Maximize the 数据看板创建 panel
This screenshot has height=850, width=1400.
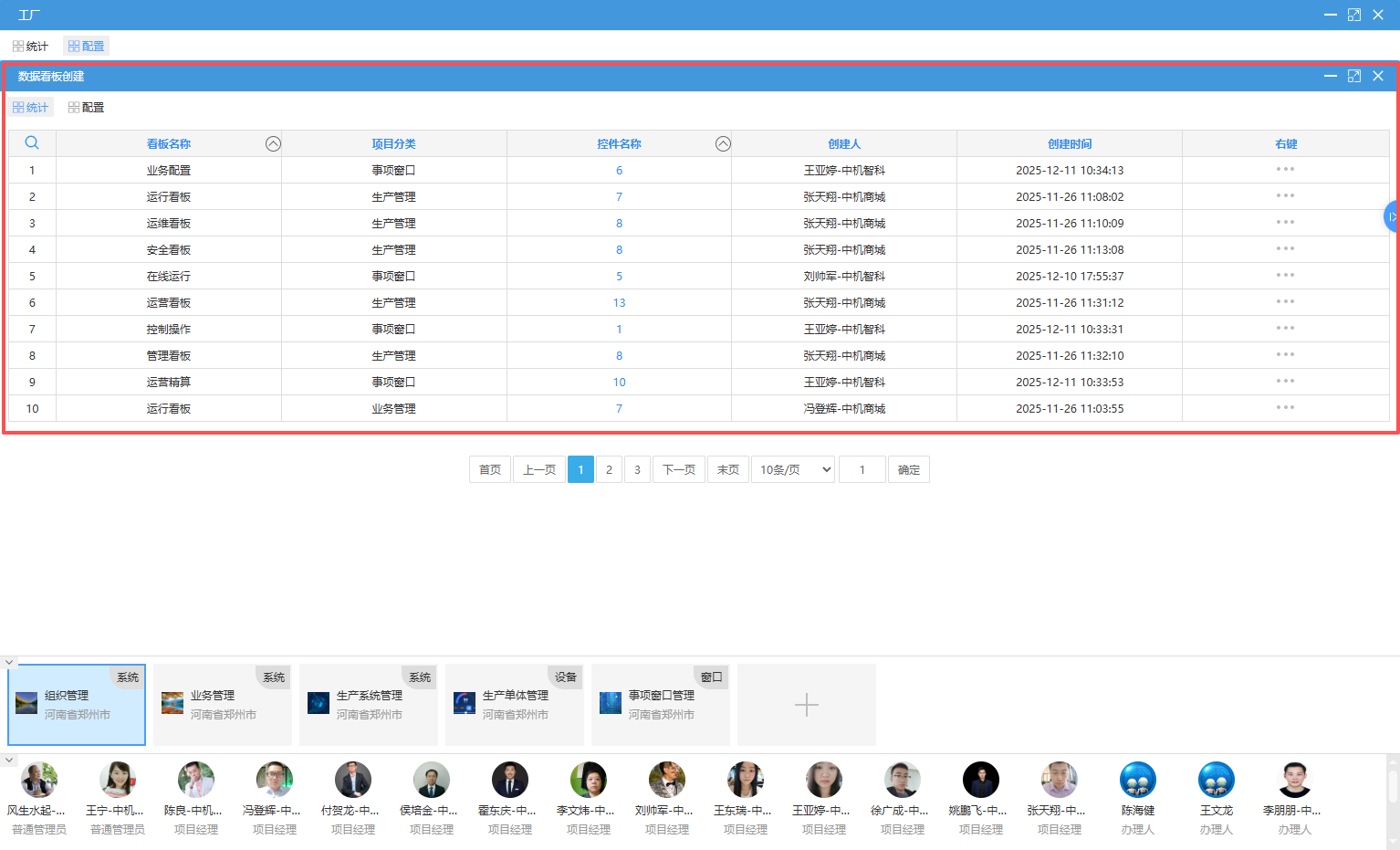click(x=1354, y=76)
